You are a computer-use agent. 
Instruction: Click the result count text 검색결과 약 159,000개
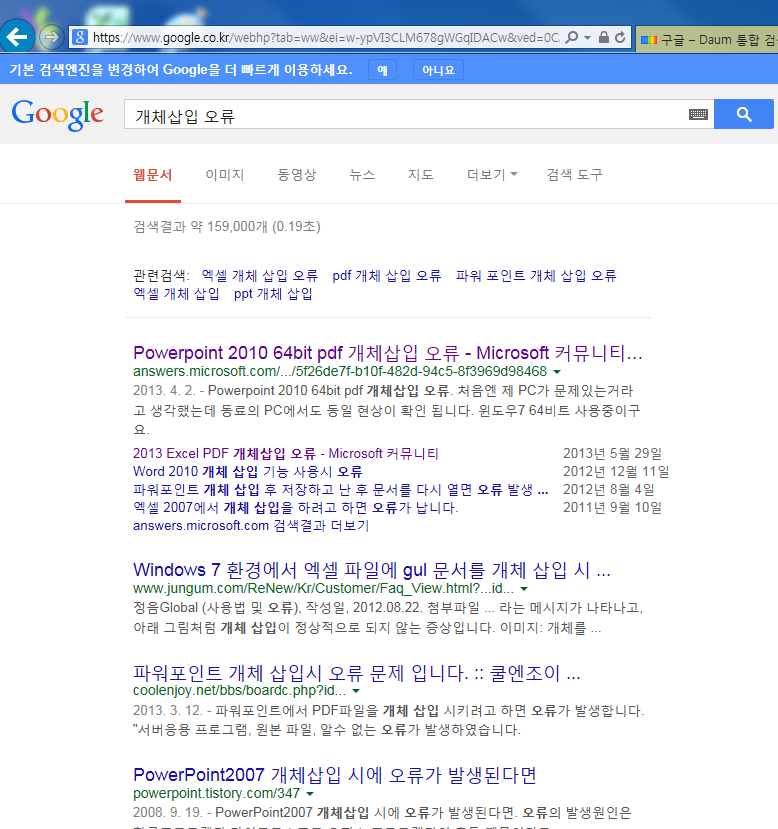227,227
